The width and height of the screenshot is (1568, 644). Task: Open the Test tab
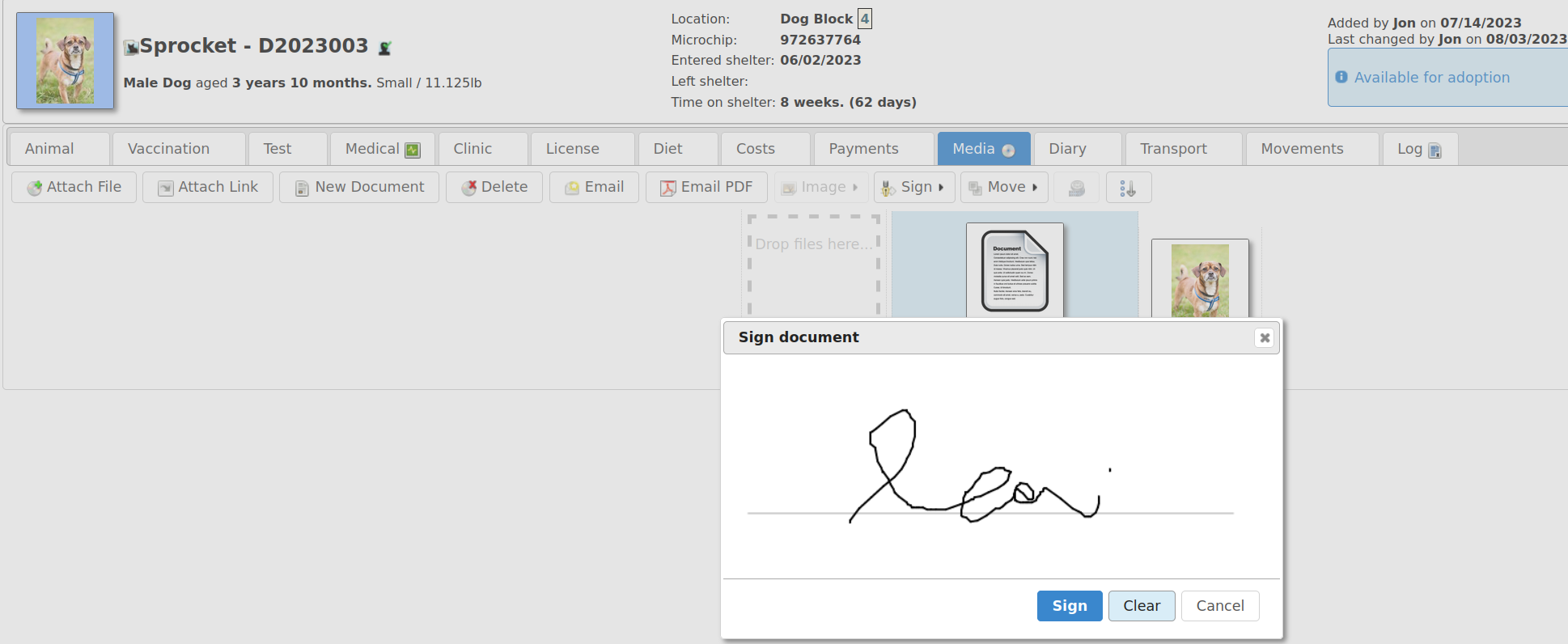(x=288, y=149)
